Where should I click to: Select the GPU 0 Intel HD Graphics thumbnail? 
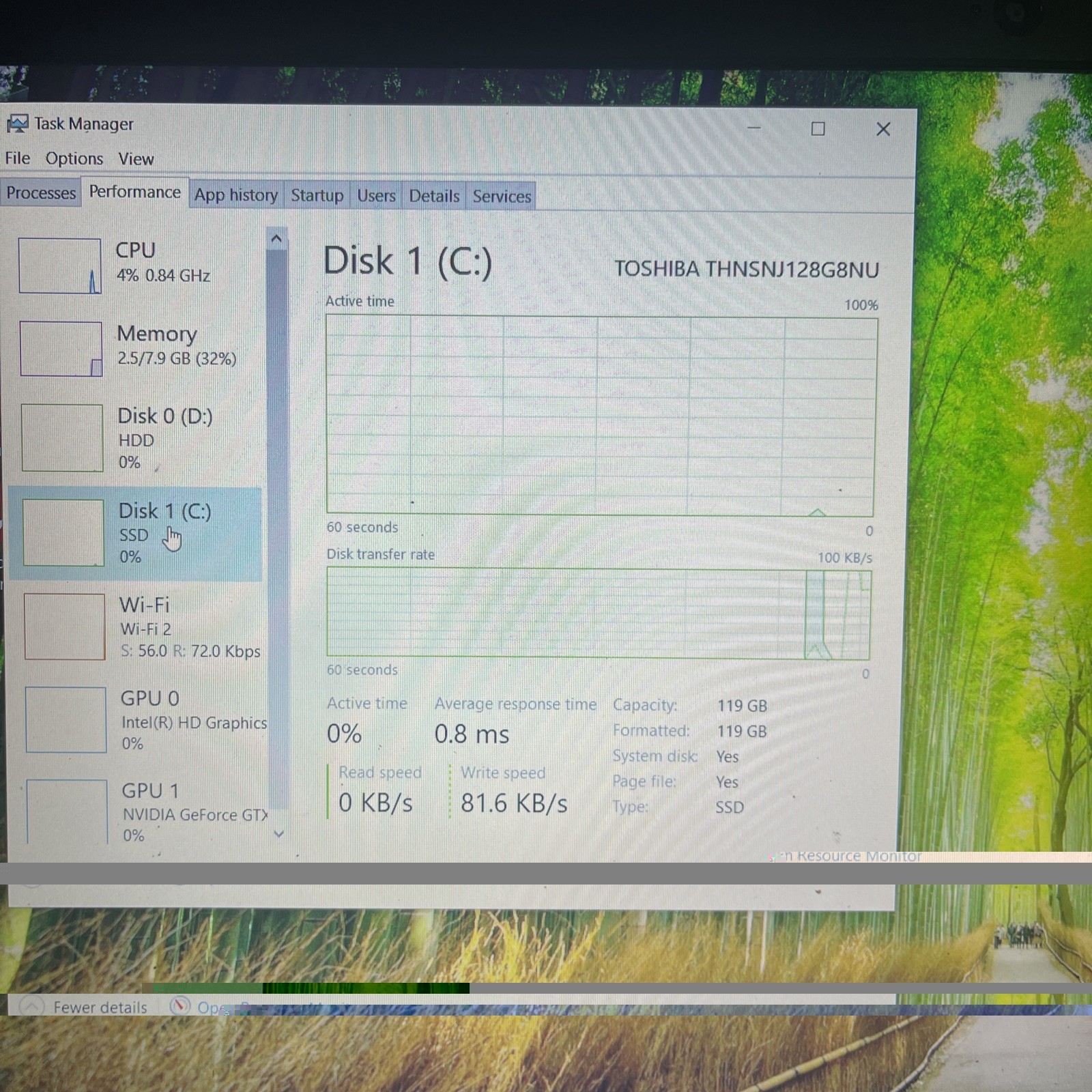pyautogui.click(x=66, y=719)
